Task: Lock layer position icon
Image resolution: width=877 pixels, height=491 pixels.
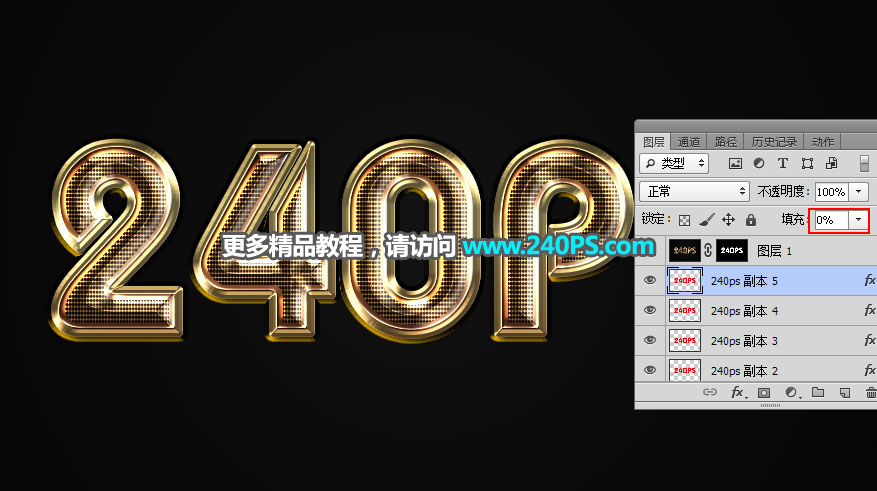Action: (728, 219)
